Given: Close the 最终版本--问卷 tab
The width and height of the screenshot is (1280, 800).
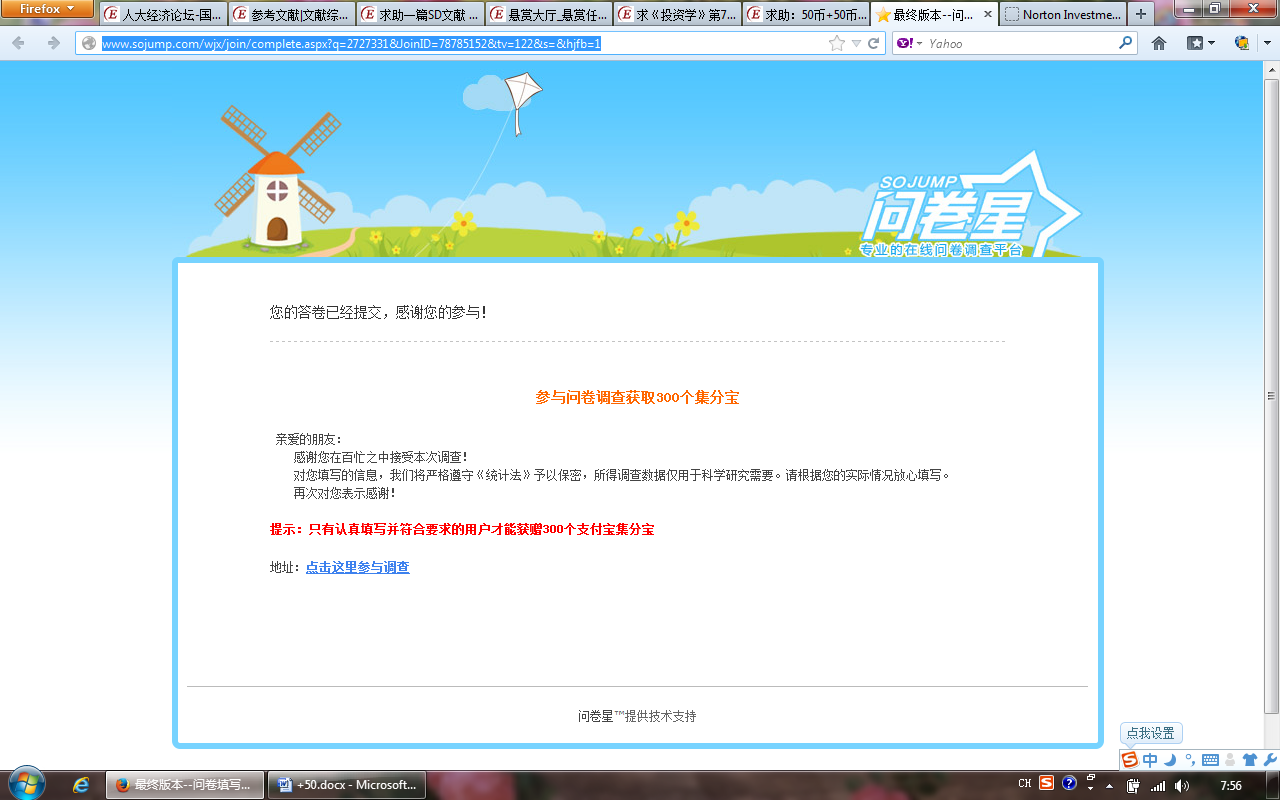Looking at the screenshot, I should point(988,15).
